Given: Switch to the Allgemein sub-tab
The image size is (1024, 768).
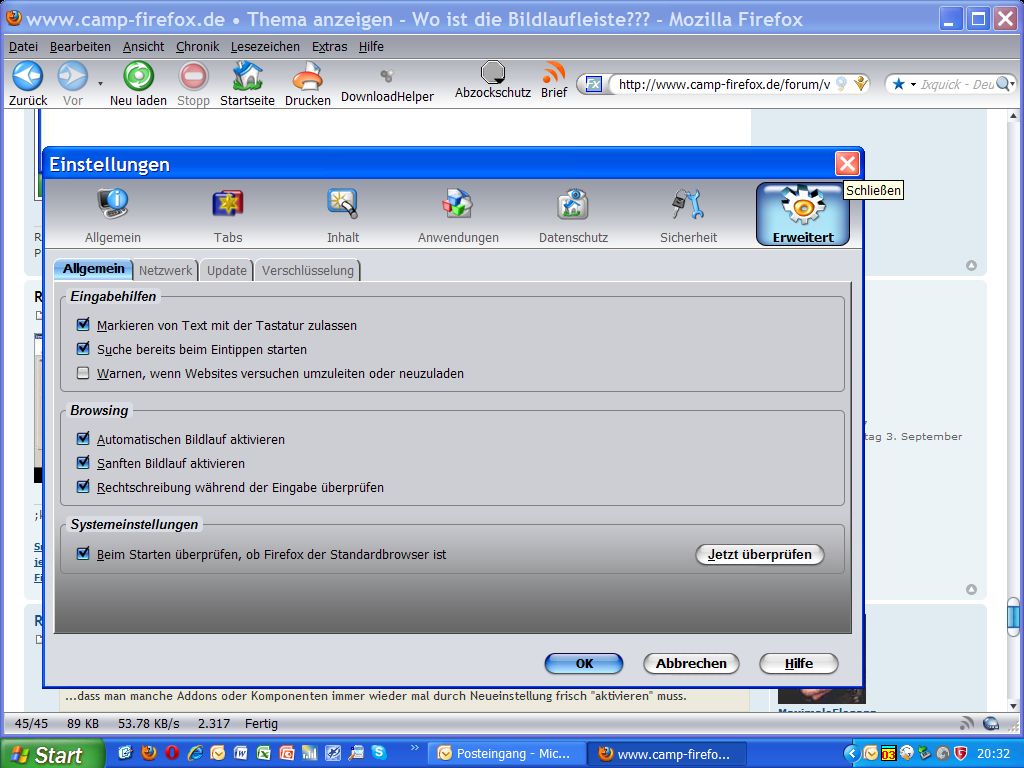Looking at the screenshot, I should point(93,269).
